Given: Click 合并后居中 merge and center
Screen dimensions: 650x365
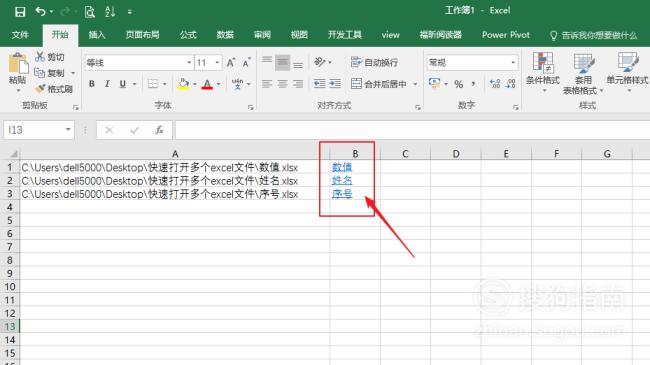Looking at the screenshot, I should pyautogui.click(x=378, y=84).
